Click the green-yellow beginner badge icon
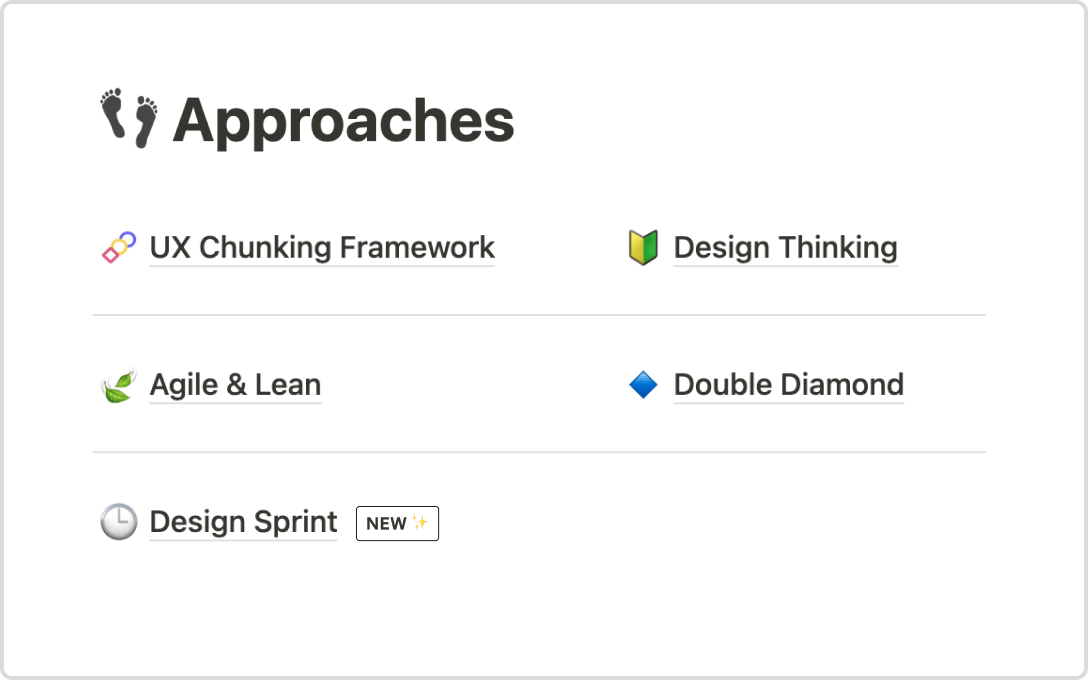 [x=642, y=247]
